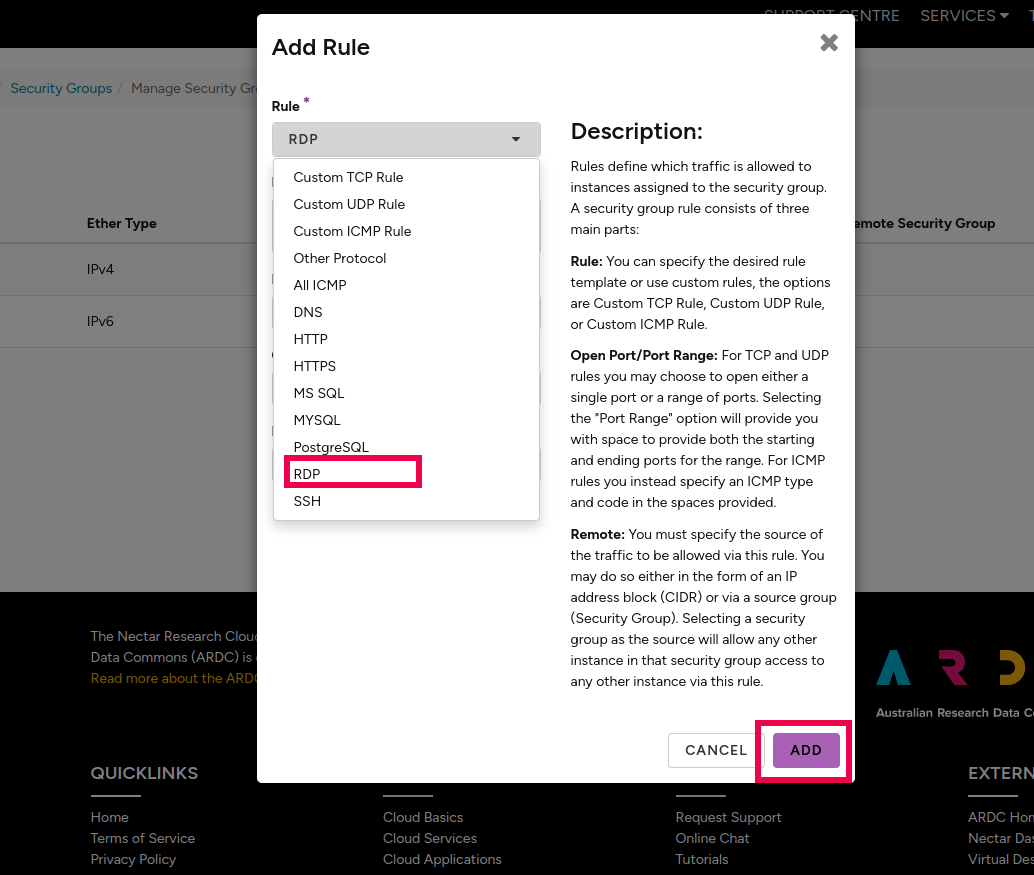Open Cloud Basics footer link
1034x875 pixels.
click(x=423, y=818)
